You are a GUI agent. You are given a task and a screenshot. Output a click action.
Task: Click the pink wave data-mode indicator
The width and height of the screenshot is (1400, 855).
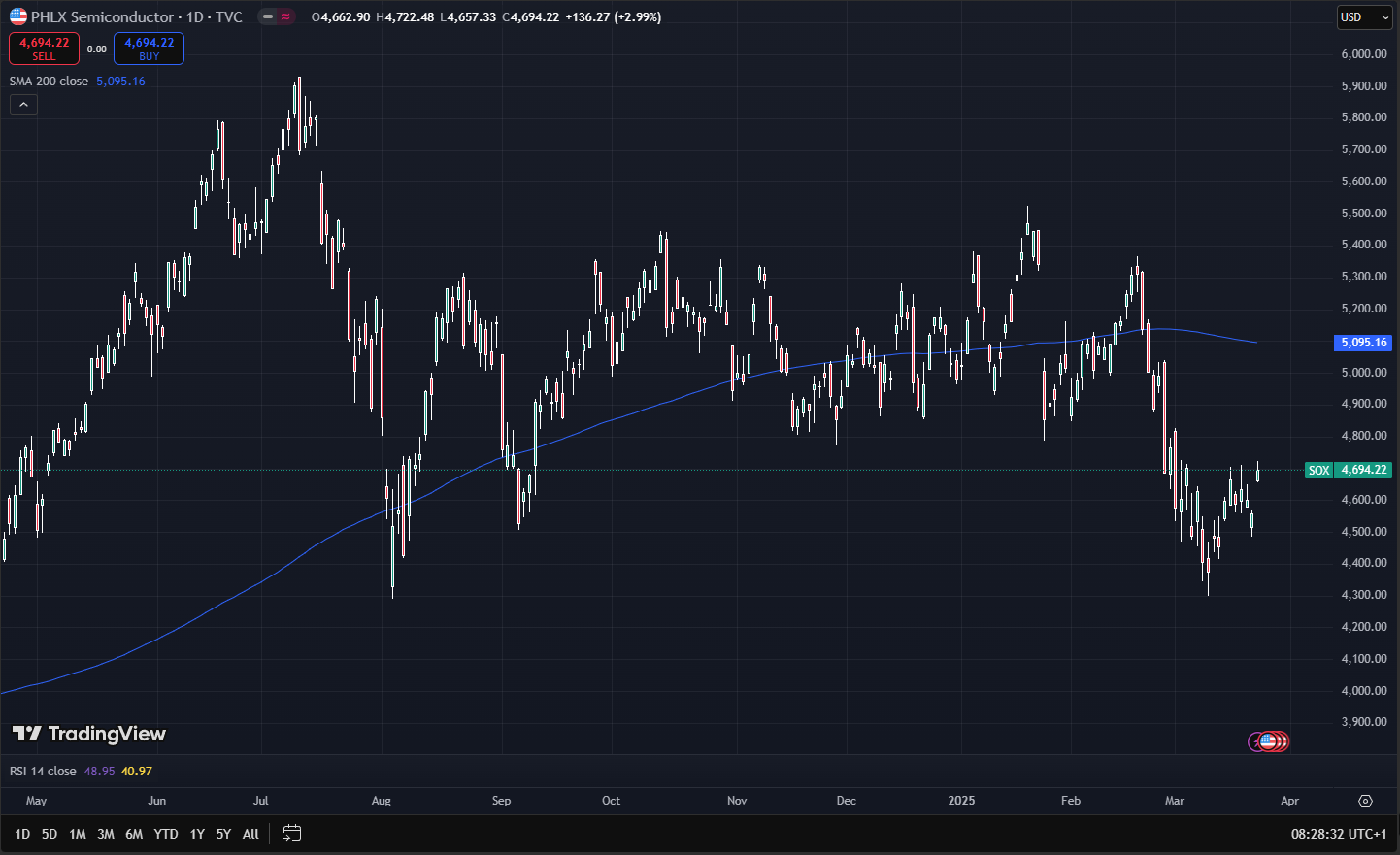[285, 16]
